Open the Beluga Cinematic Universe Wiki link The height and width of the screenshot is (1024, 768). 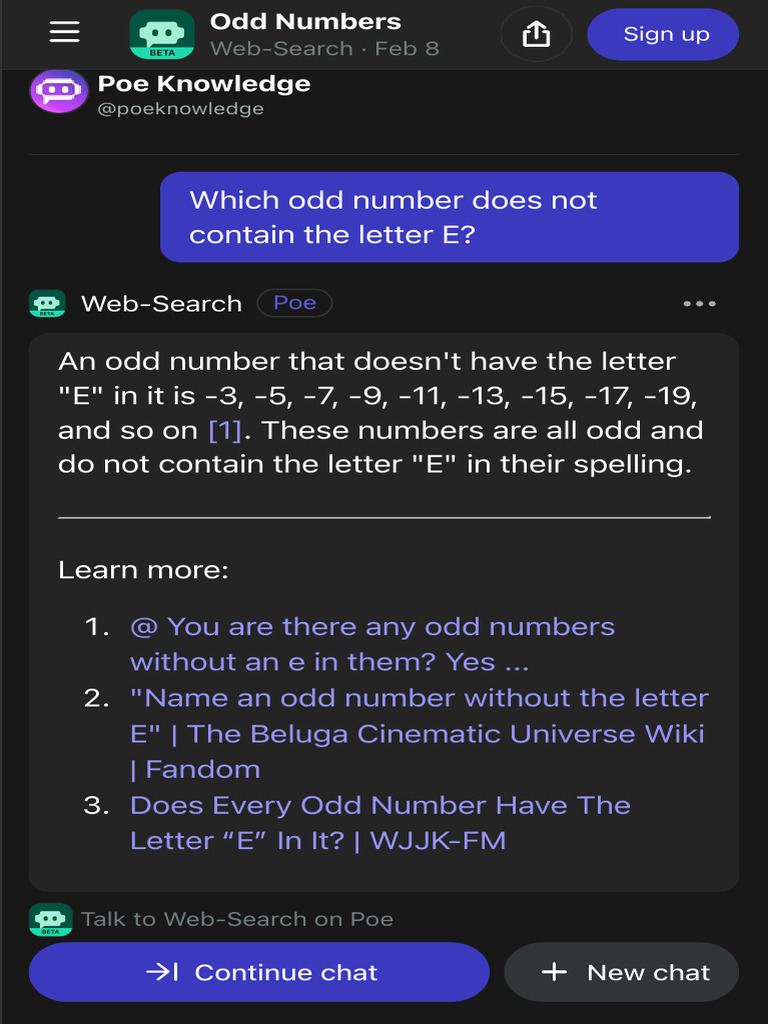click(x=418, y=733)
